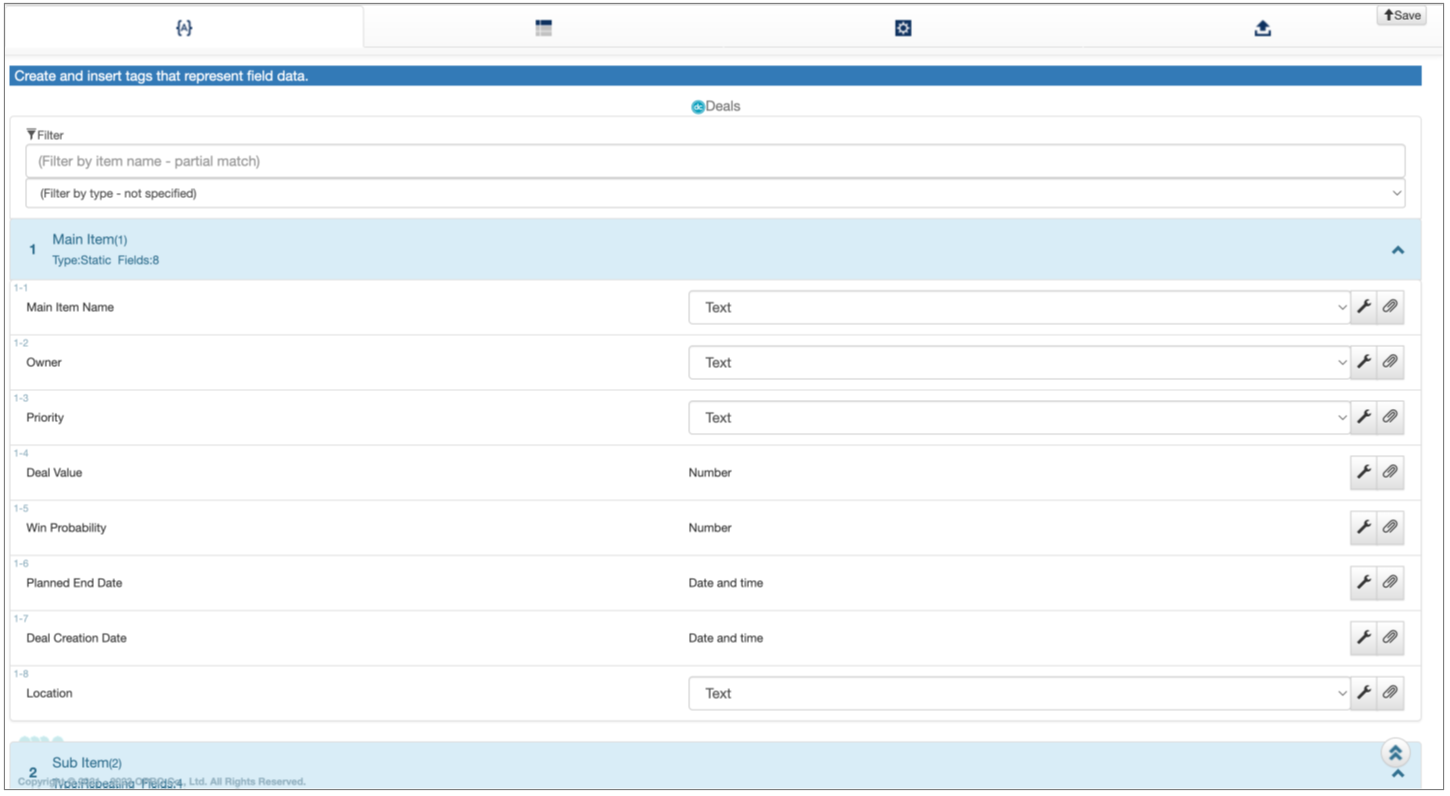
Task: Open the Owner field type dropdown
Action: pos(1018,362)
